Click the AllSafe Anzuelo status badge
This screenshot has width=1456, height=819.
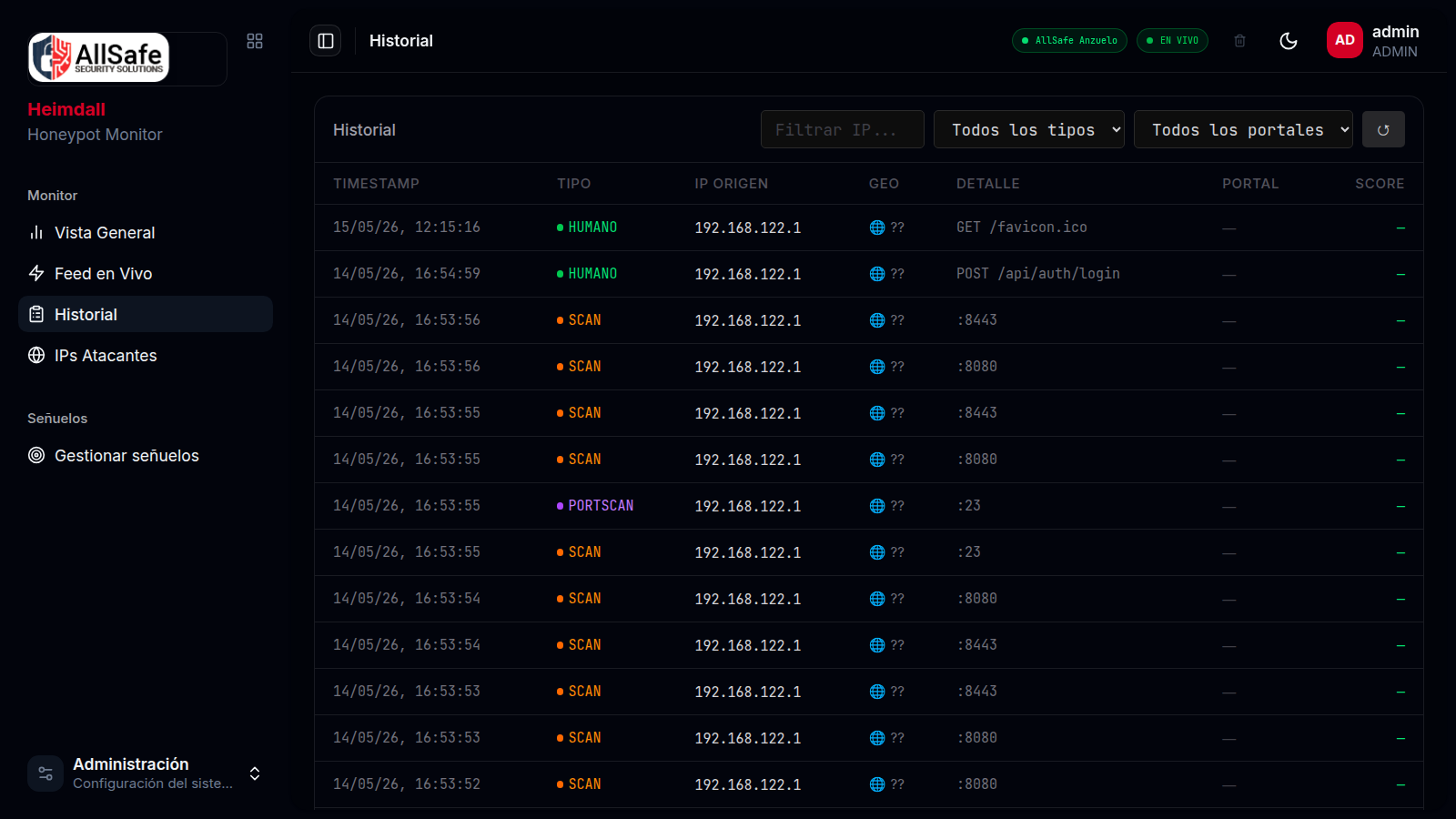pos(1069,41)
